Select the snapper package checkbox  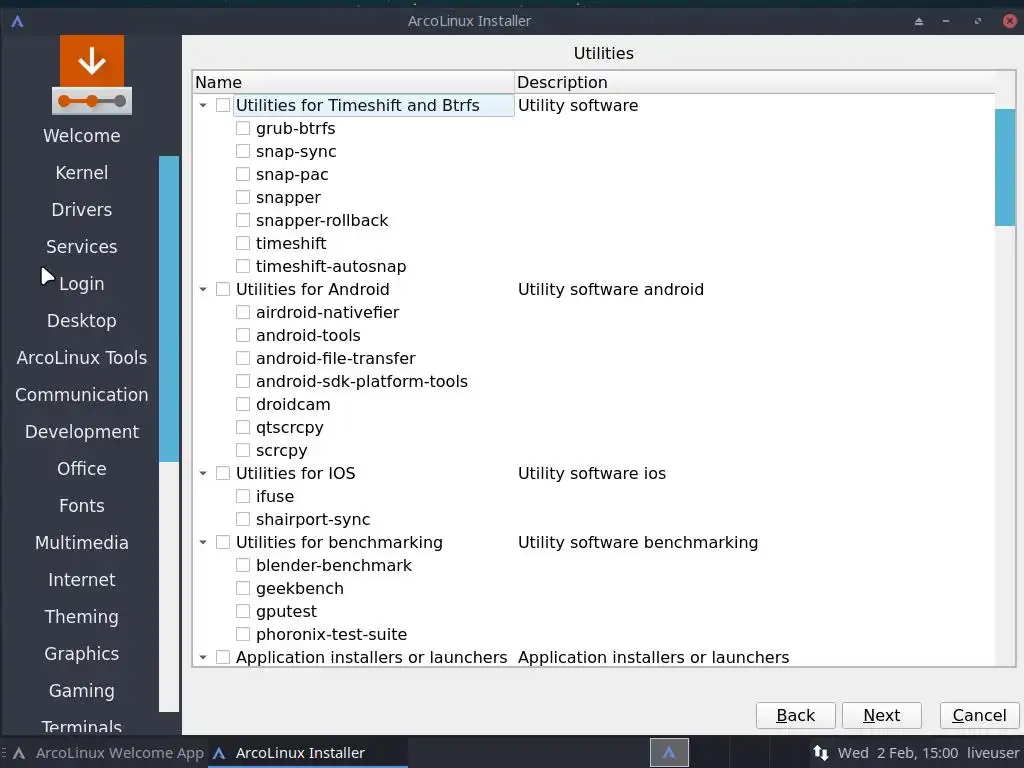point(243,197)
